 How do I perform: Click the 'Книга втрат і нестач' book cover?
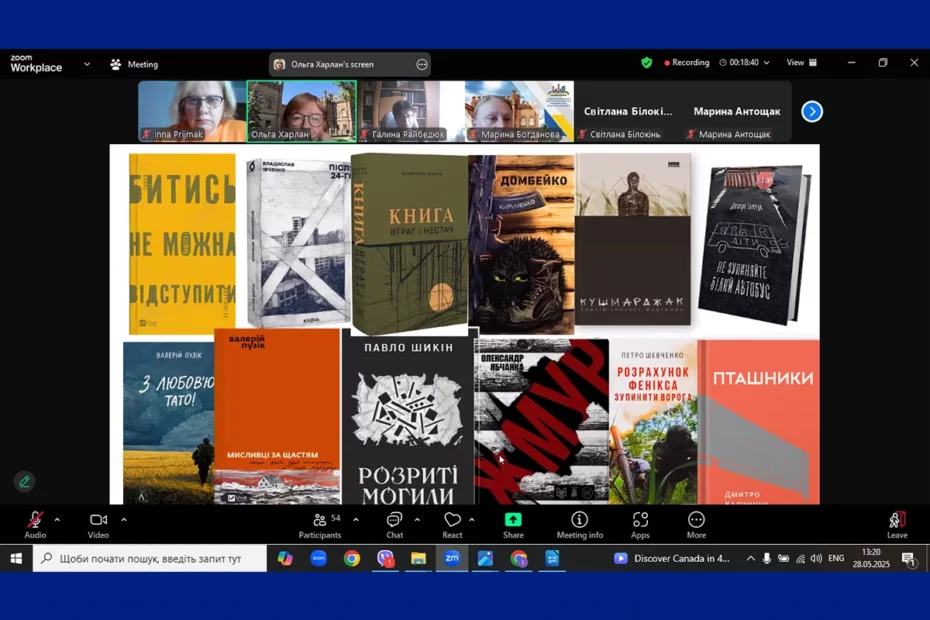click(410, 243)
